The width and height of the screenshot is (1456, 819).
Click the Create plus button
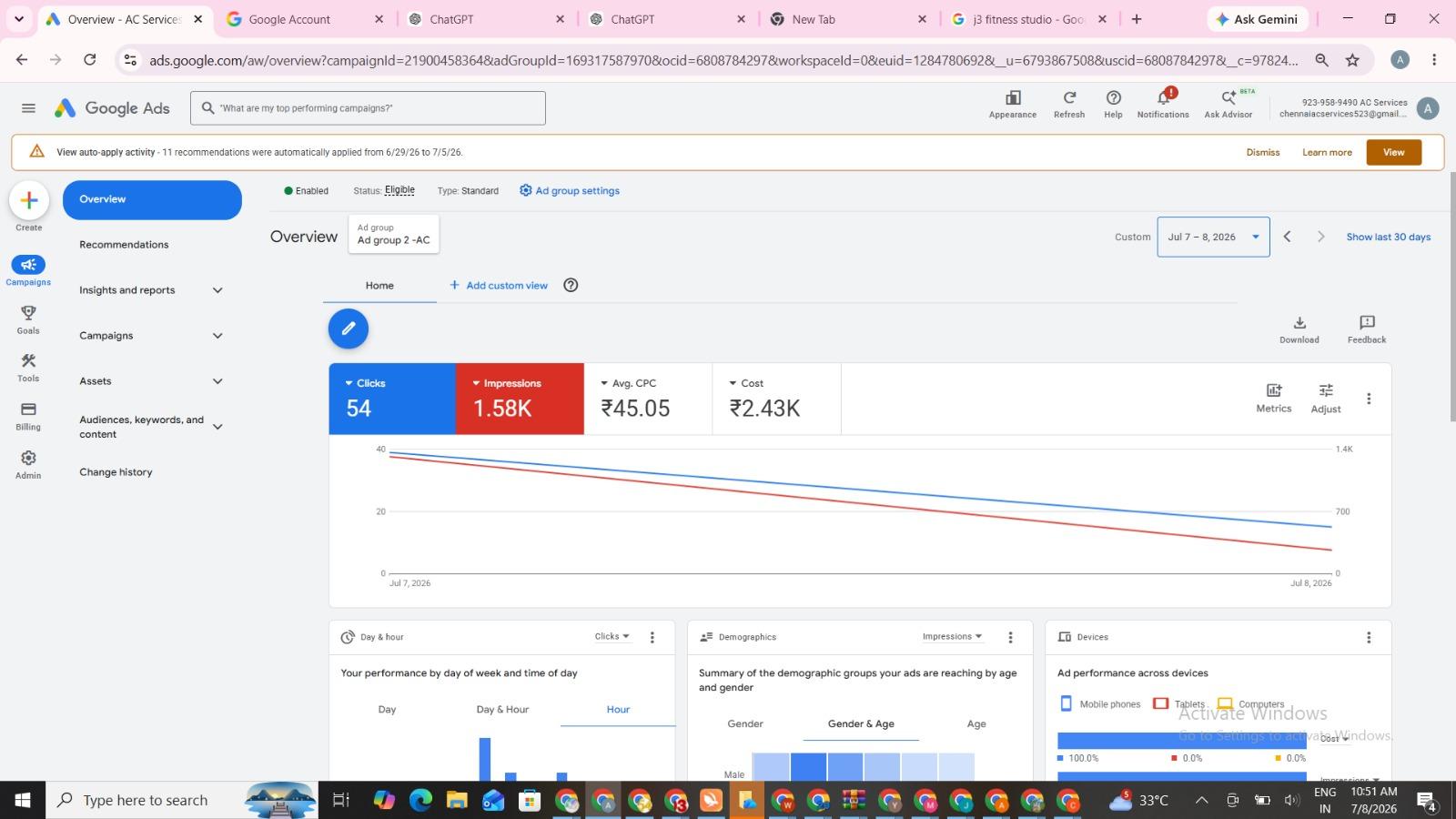pyautogui.click(x=29, y=200)
